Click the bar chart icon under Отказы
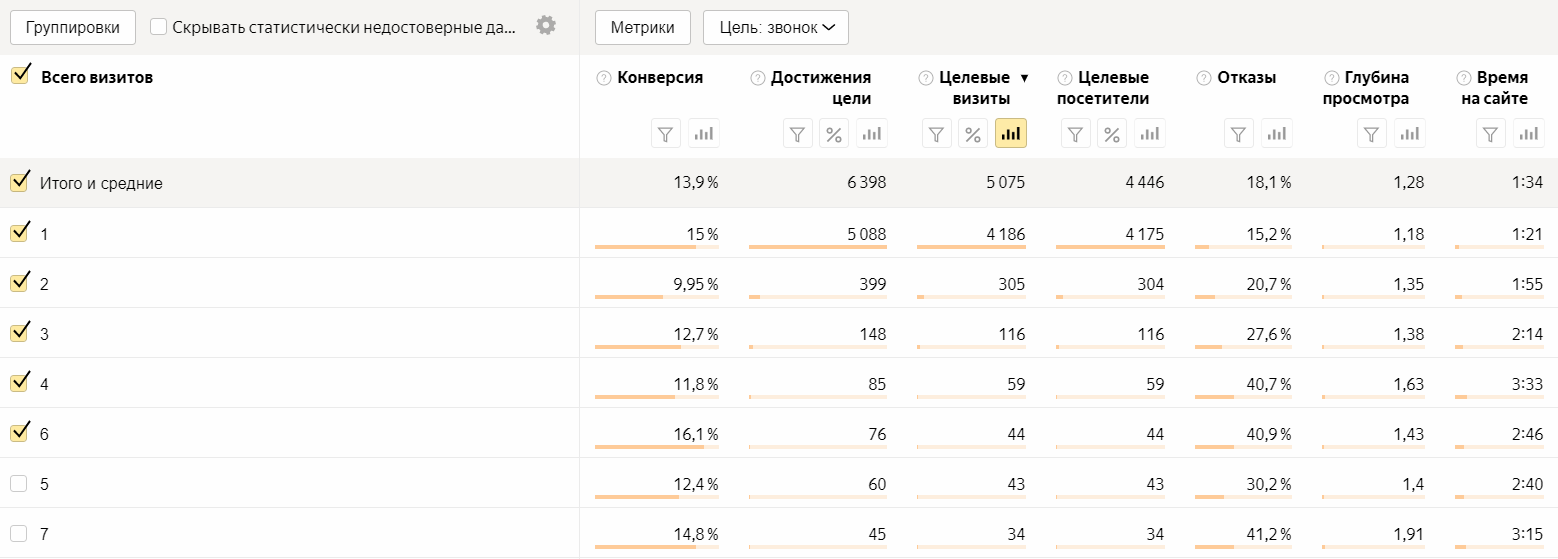This screenshot has width=1558, height=559. point(1276,133)
